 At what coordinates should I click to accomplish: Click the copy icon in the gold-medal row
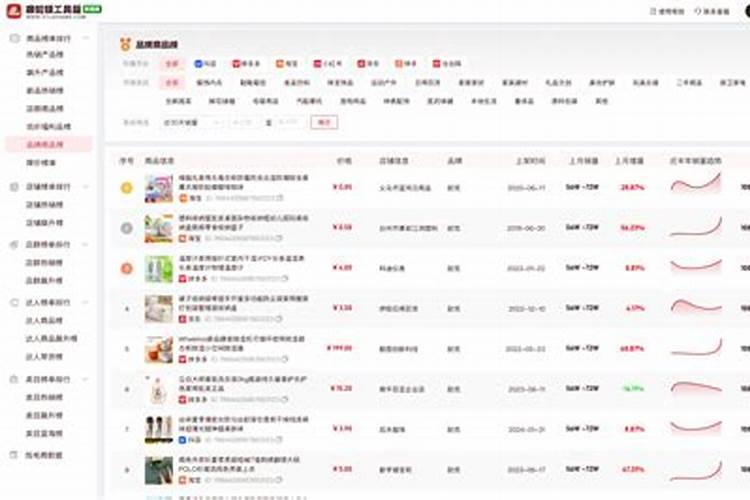280,198
